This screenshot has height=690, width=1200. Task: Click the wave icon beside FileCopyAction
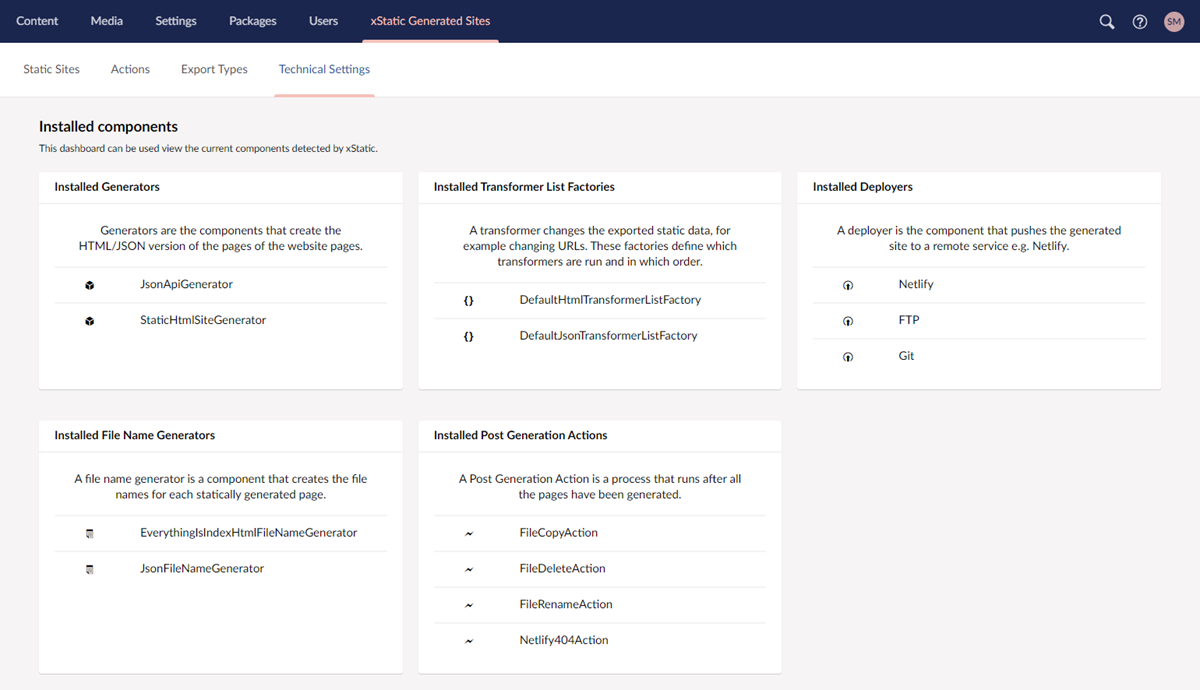click(x=468, y=533)
